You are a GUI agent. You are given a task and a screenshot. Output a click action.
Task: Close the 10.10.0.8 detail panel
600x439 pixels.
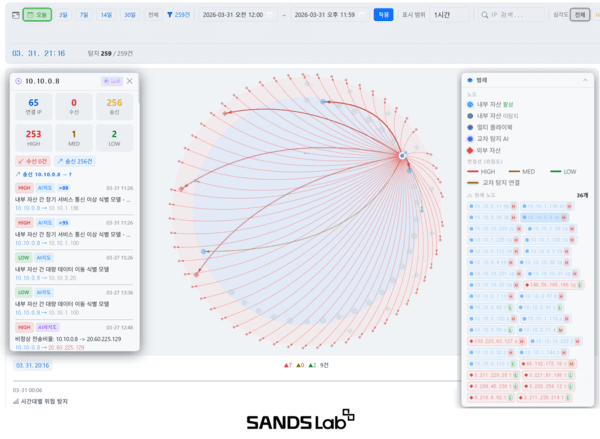[x=129, y=81]
